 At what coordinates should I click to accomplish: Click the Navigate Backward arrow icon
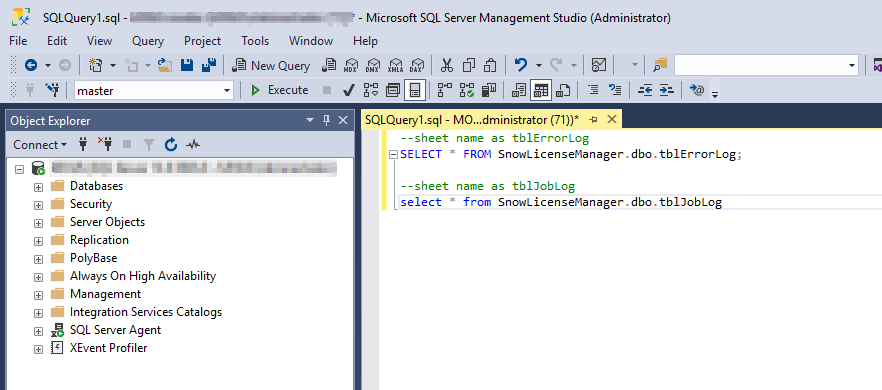pyautogui.click(x=31, y=66)
